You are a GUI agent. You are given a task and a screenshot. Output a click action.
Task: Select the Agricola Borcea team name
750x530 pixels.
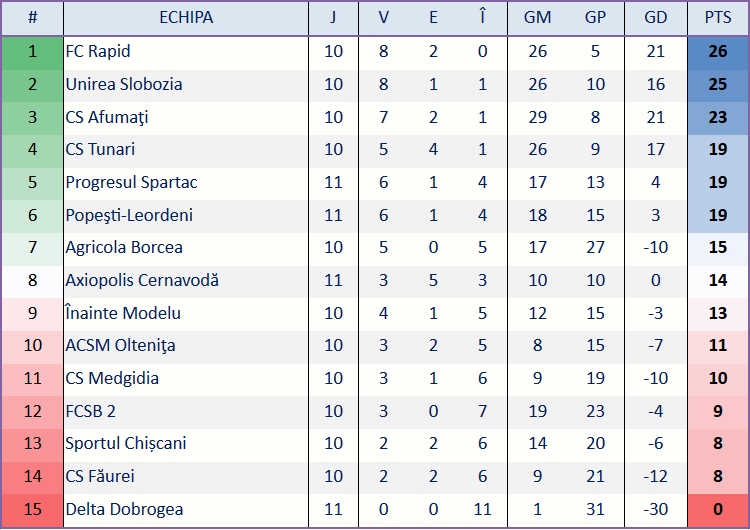[124, 247]
